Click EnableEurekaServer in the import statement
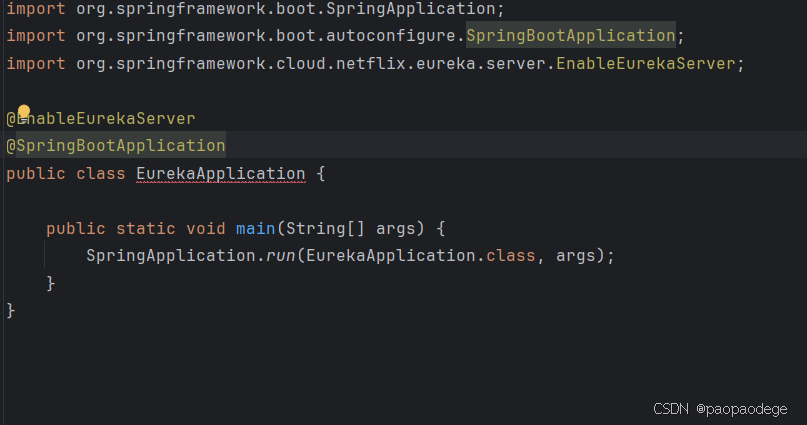This screenshot has width=807, height=425. pyautogui.click(x=646, y=64)
